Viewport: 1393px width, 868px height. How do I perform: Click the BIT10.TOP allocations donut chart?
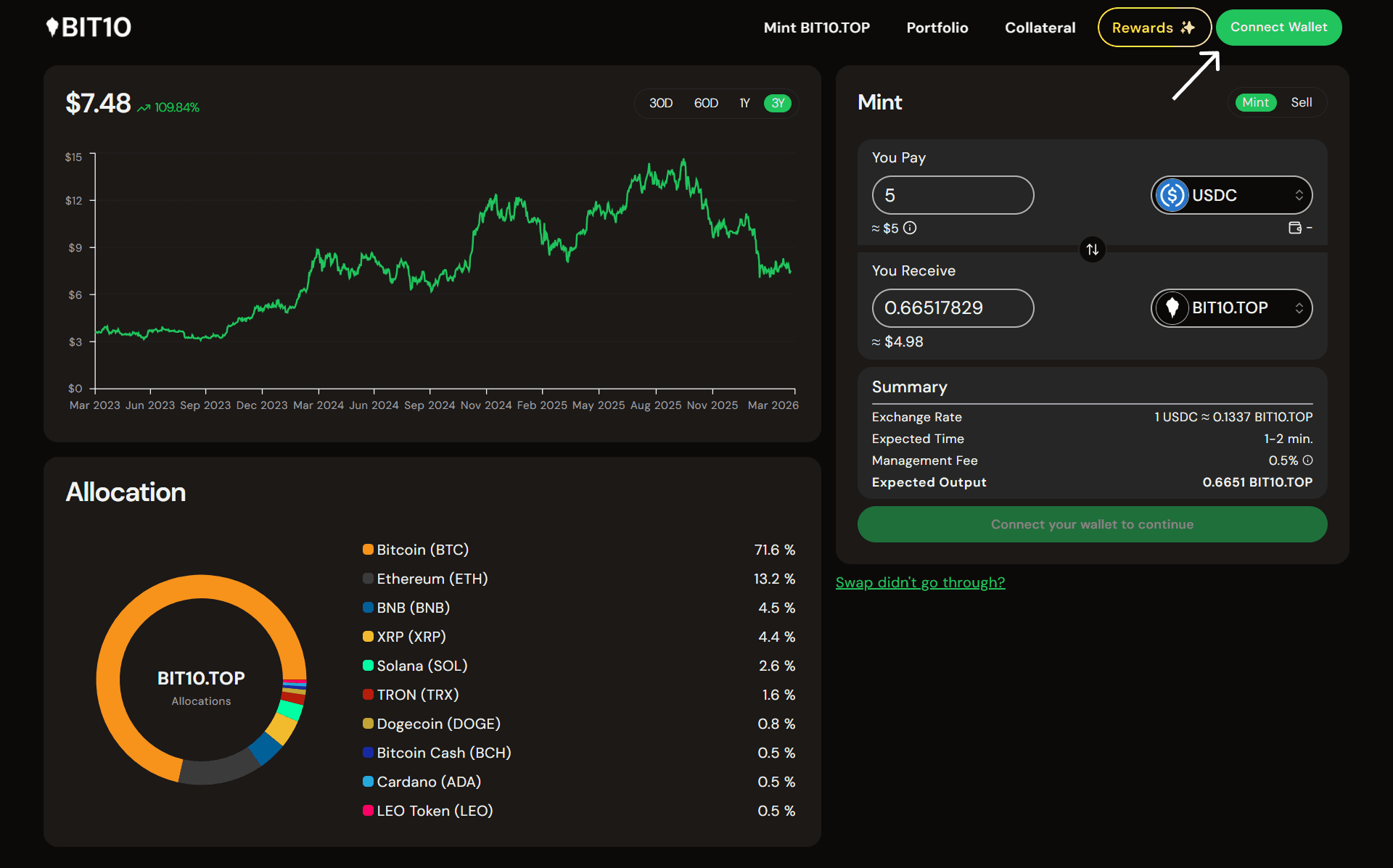(x=202, y=680)
